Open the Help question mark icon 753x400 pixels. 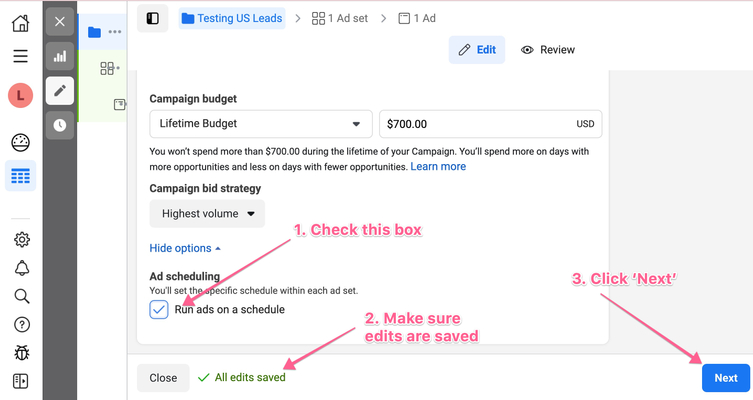[21, 324]
